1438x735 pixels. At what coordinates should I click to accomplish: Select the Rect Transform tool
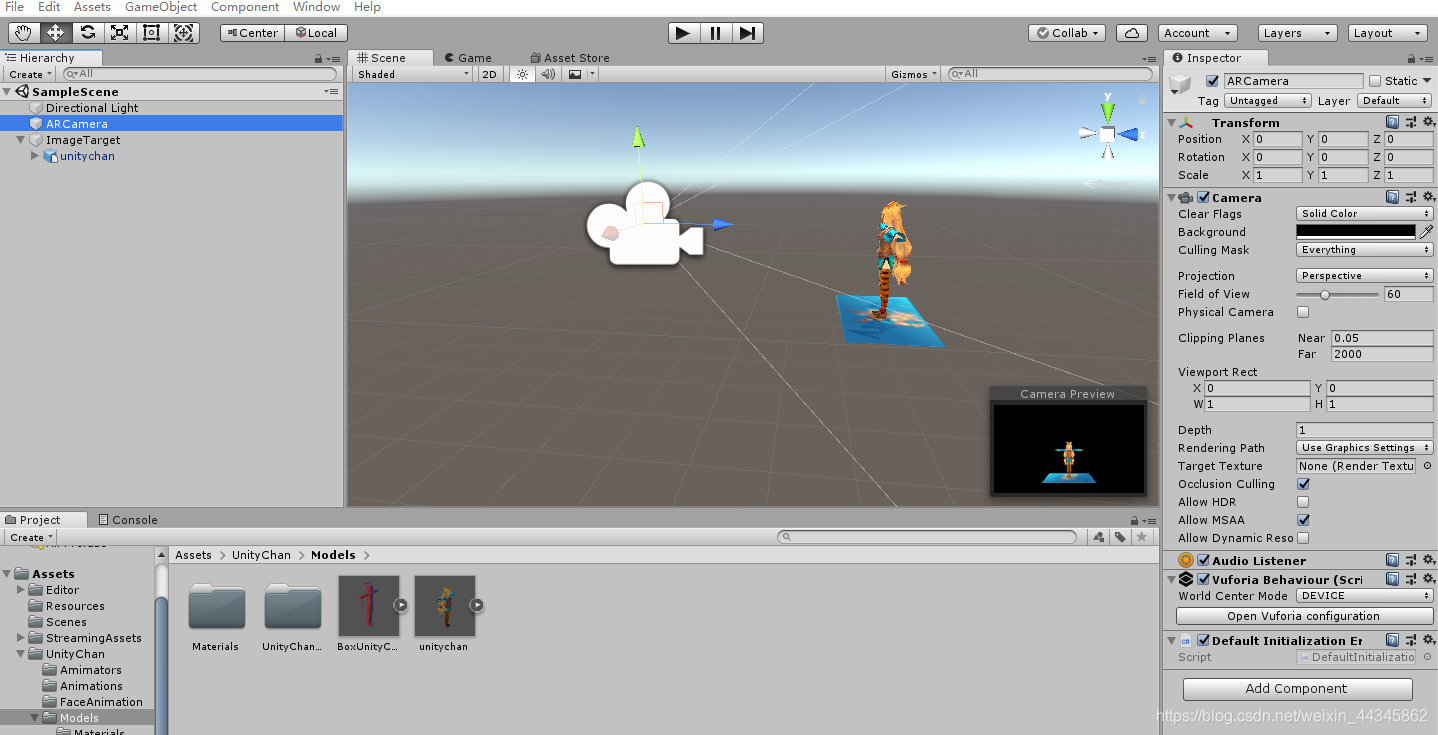coord(152,32)
